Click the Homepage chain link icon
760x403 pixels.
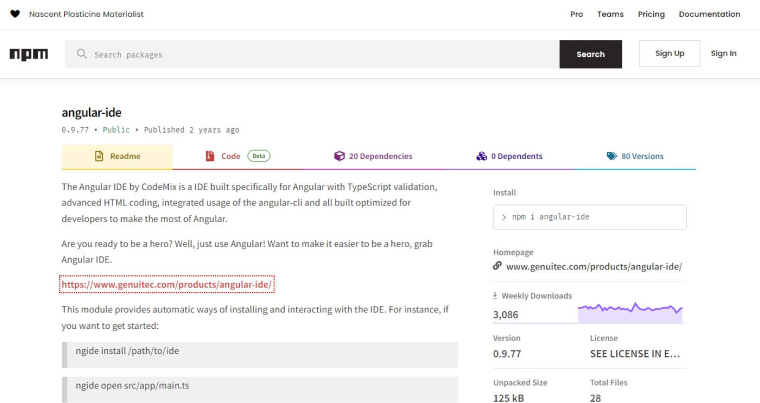[x=497, y=266]
